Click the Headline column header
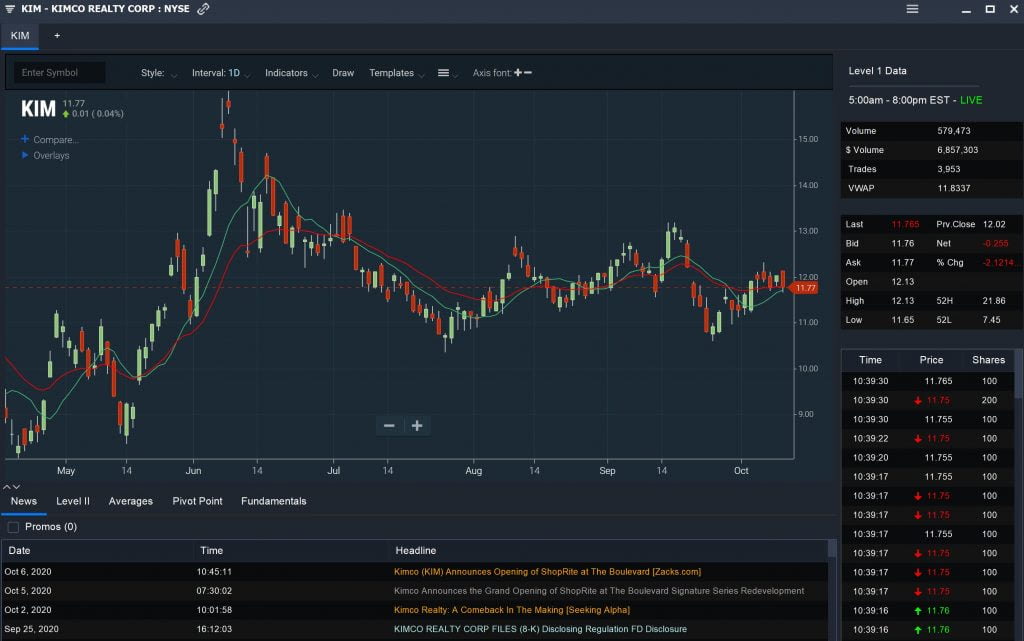The image size is (1024, 641). click(x=415, y=550)
